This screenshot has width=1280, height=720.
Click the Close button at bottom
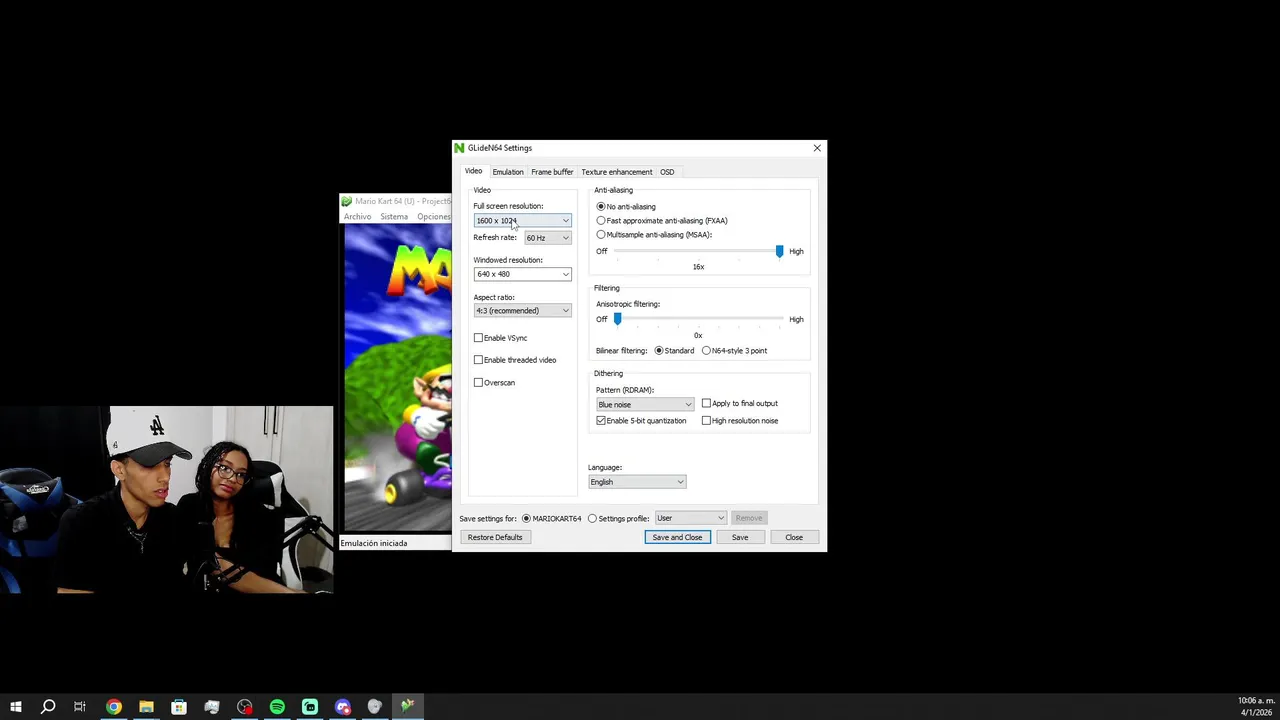[x=794, y=538]
